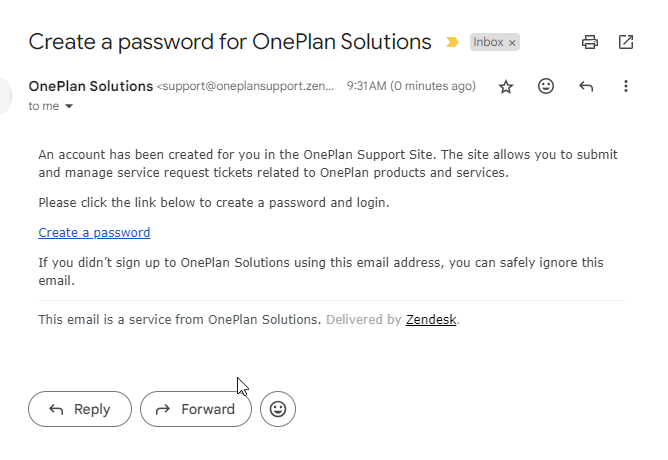
Task: Open the email in a new window
Action: [625, 42]
